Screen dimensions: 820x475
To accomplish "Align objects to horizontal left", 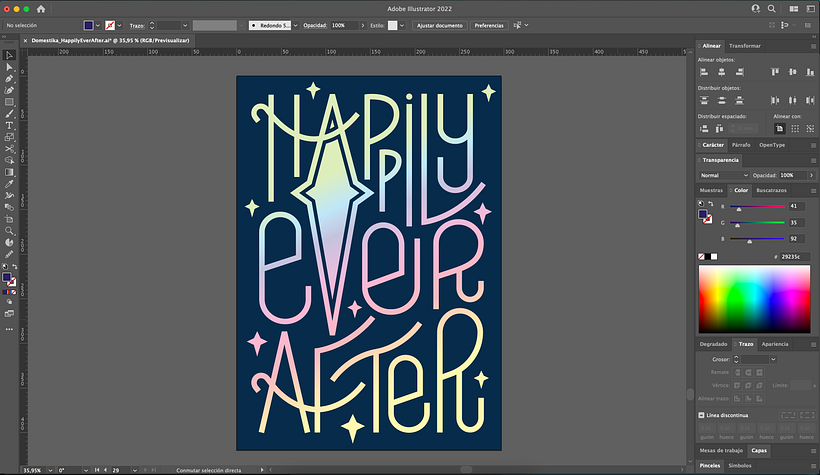I will pos(704,72).
